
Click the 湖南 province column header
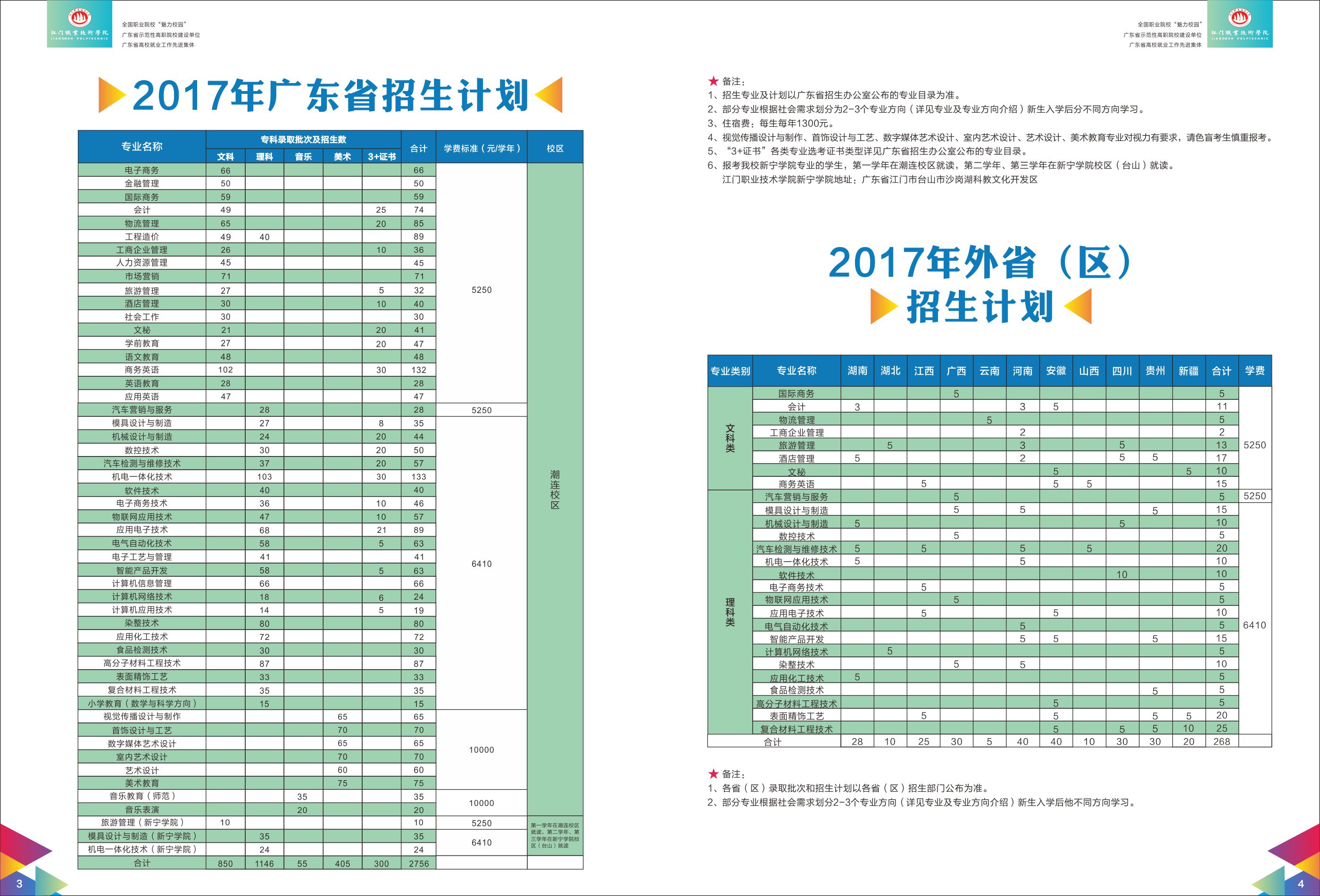pos(857,371)
